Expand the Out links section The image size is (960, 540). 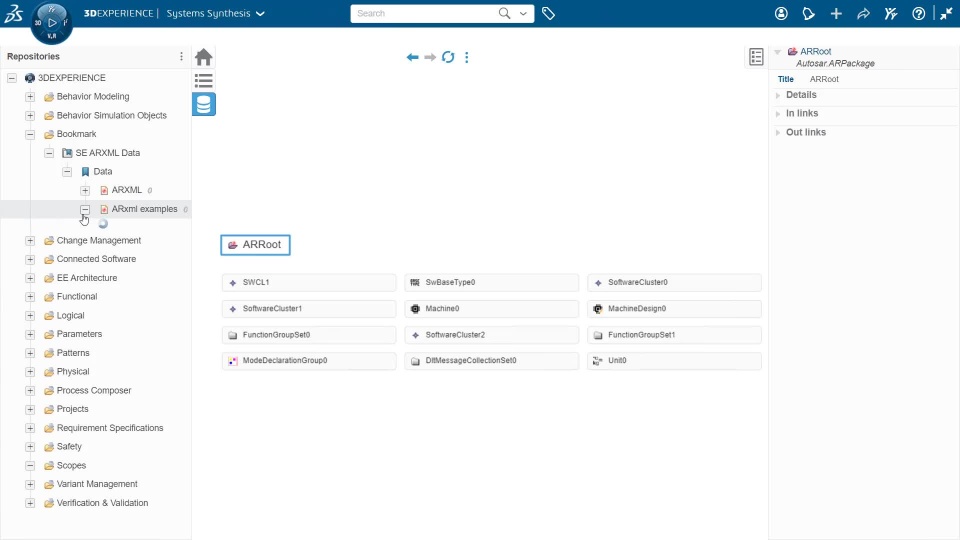tap(778, 132)
